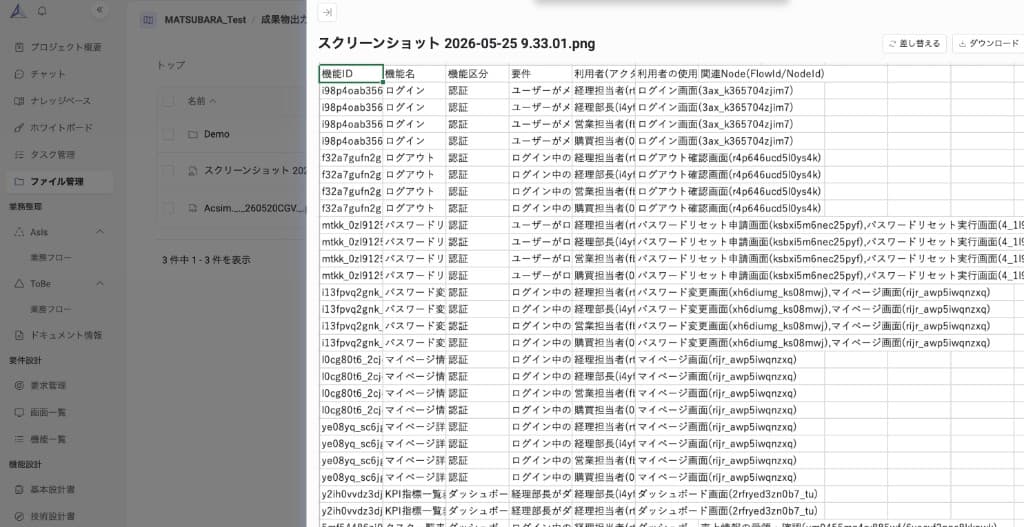Screen dimensions: 1024x527
Task: Click the panel icon beside MATSUBARA_Test
Action: coord(148,20)
